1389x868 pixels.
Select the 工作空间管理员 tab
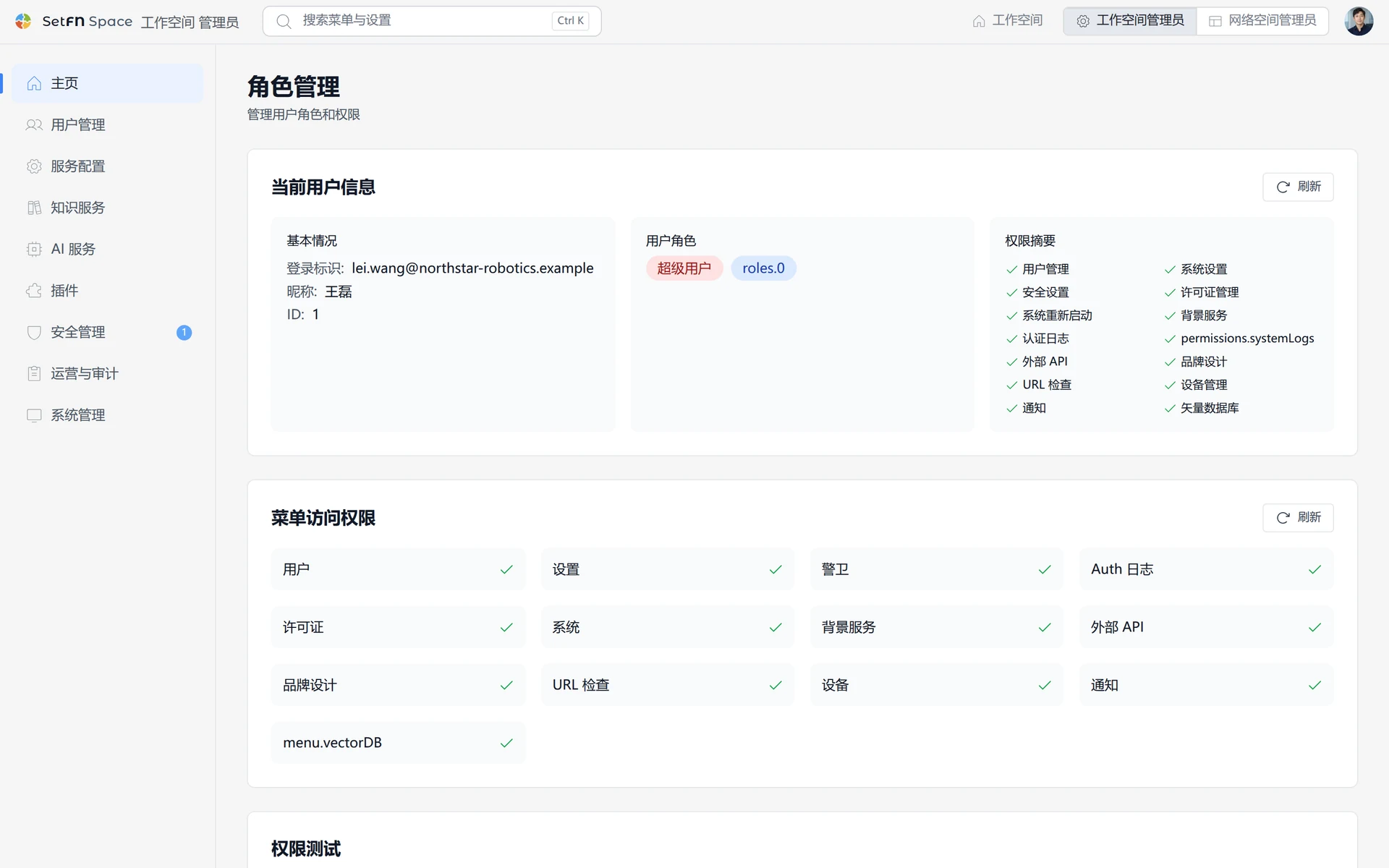tap(1129, 21)
